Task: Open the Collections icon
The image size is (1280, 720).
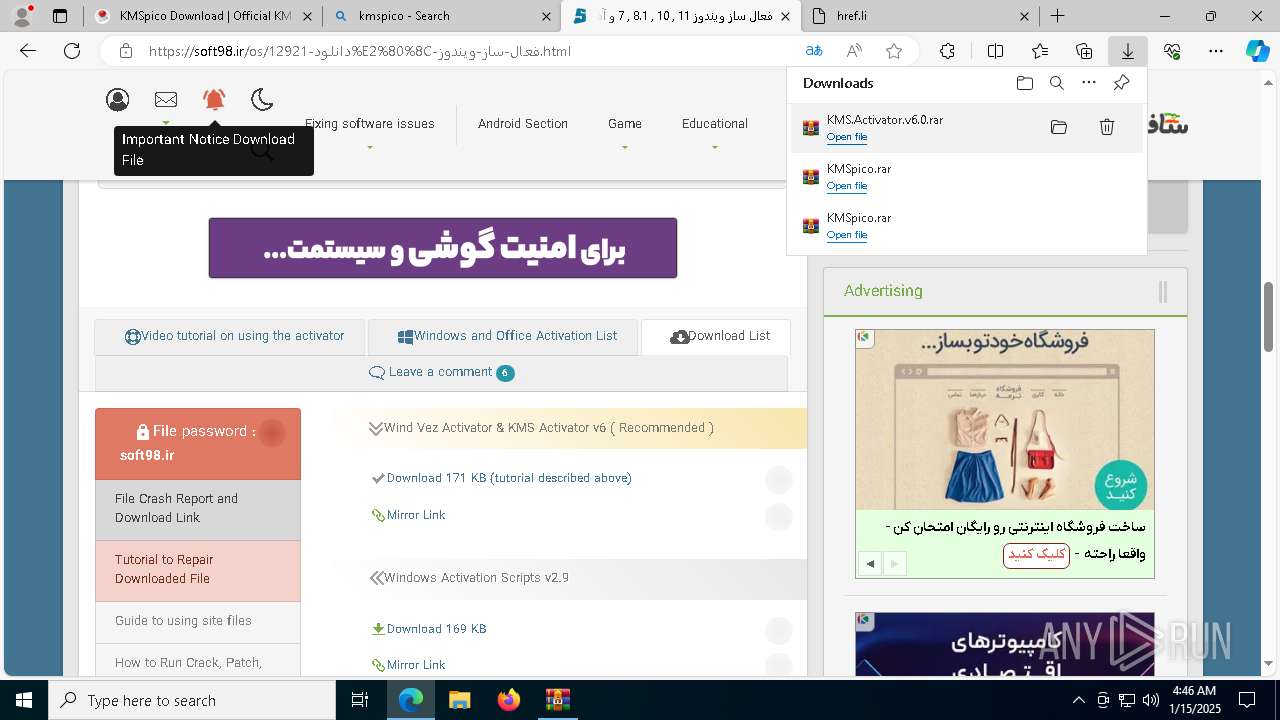Action: (1084, 51)
